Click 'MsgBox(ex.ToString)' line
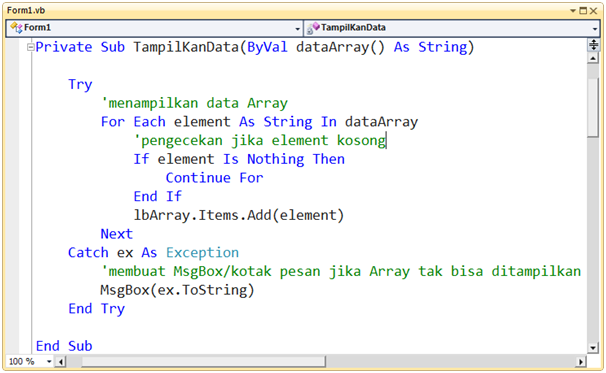Image resolution: width=606 pixels, height=373 pixels. pyautogui.click(x=177, y=290)
